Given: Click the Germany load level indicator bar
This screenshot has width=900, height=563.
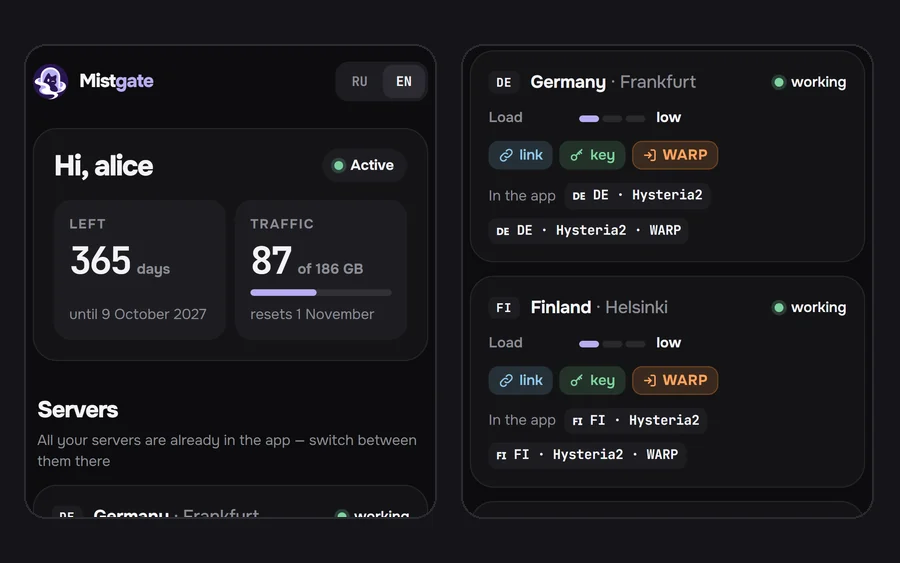Looking at the screenshot, I should tap(612, 118).
